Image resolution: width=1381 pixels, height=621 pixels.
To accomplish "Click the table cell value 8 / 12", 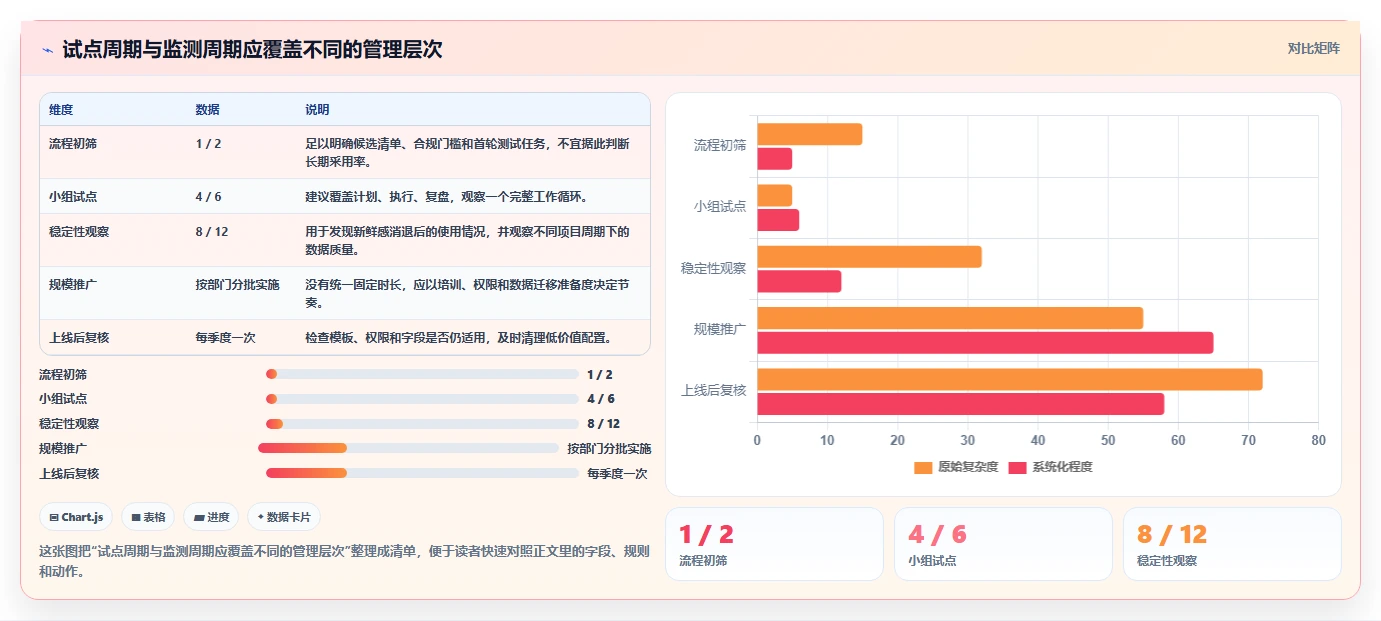I will coord(212,232).
